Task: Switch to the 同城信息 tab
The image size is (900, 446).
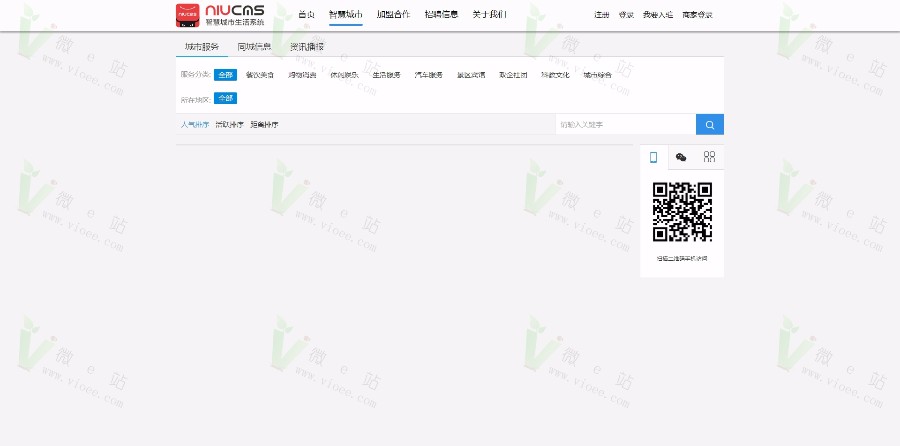Action: 254,46
